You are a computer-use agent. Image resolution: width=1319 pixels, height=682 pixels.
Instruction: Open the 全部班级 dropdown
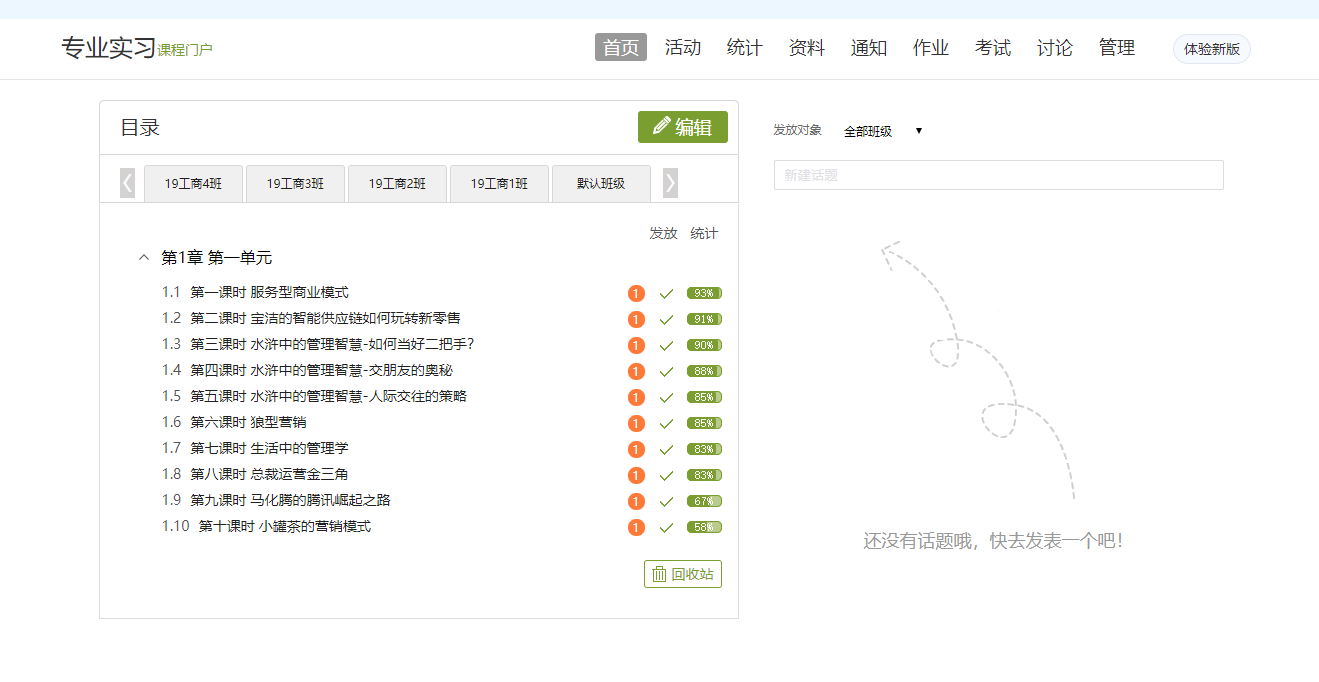(882, 131)
